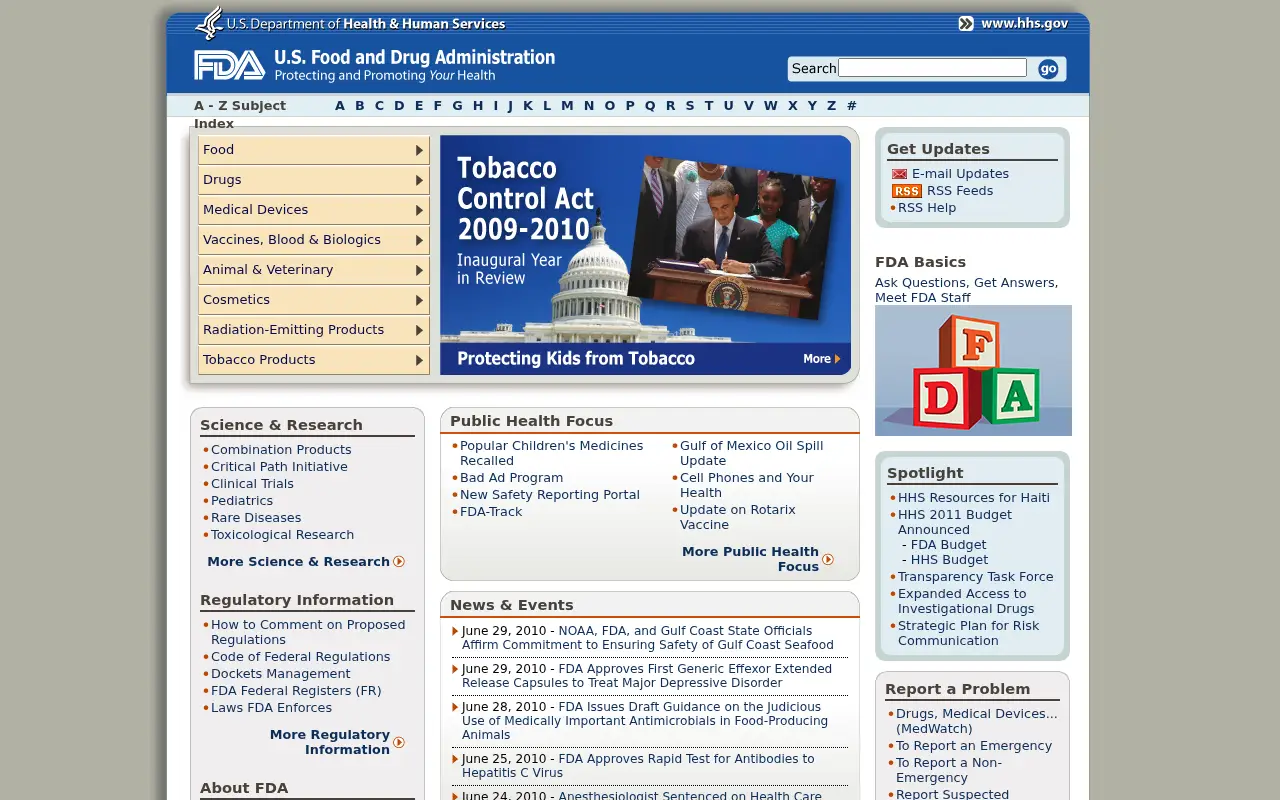Expand the Drugs menu arrow
Viewport: 1280px width, 800px height.
[x=419, y=180]
